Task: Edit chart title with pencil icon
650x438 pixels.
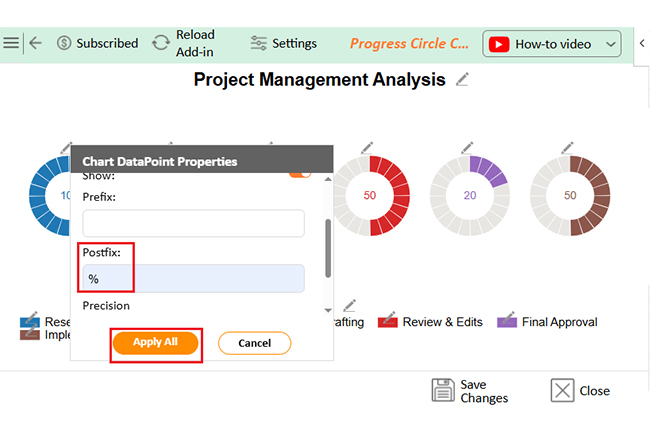Action: pos(462,80)
